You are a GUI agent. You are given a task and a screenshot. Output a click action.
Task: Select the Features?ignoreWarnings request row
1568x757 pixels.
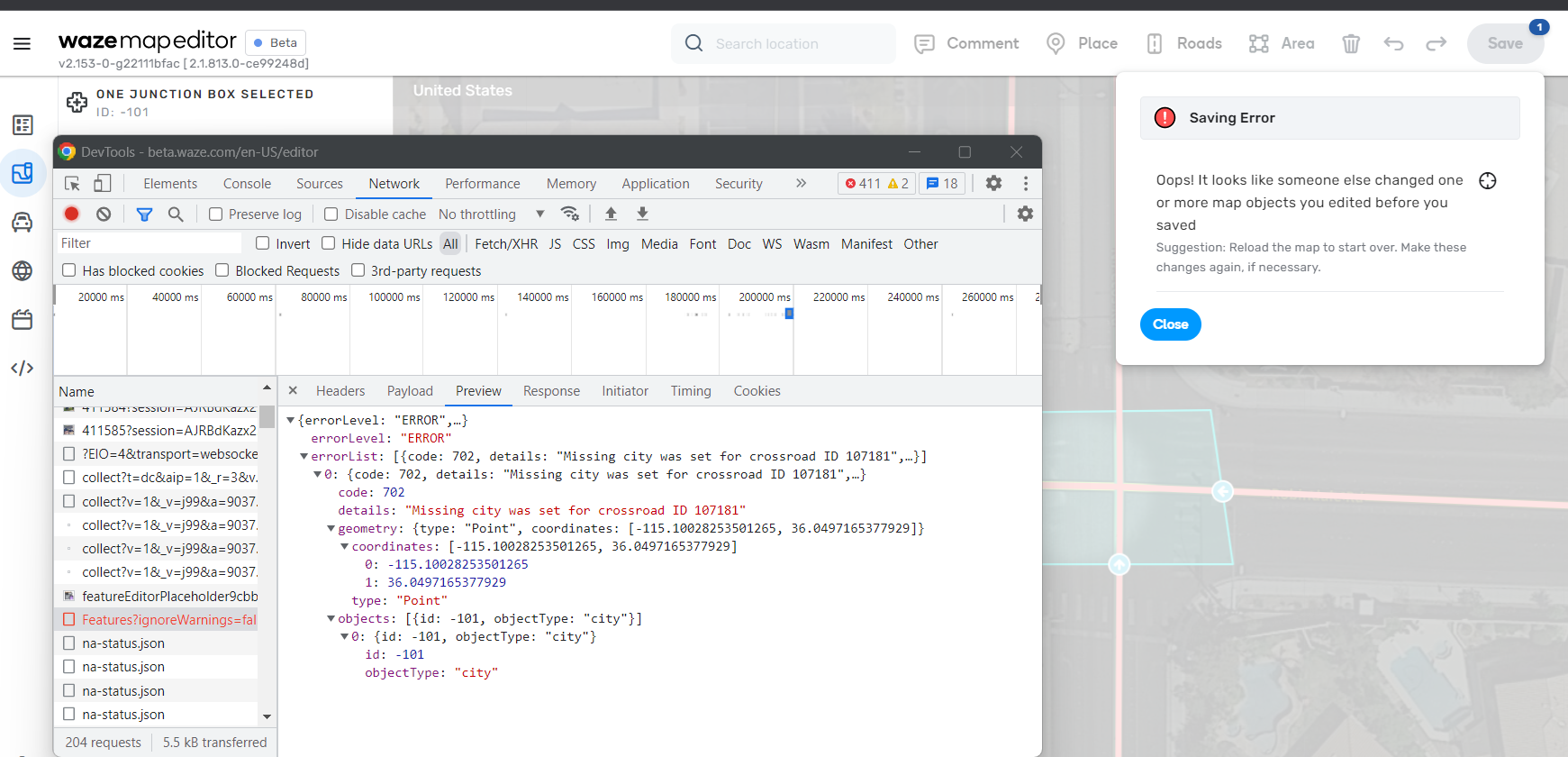(160, 620)
